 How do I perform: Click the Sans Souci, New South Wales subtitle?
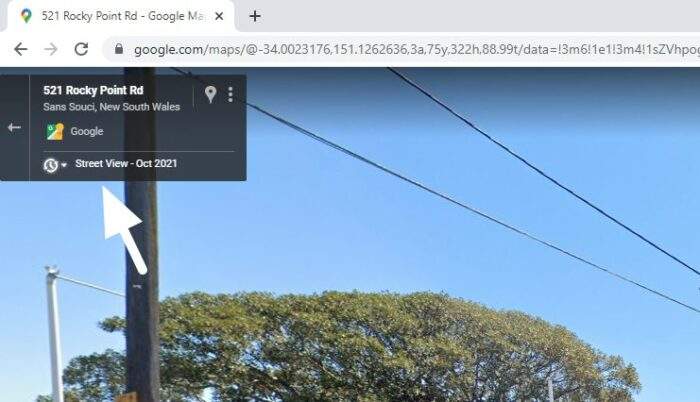point(112,107)
